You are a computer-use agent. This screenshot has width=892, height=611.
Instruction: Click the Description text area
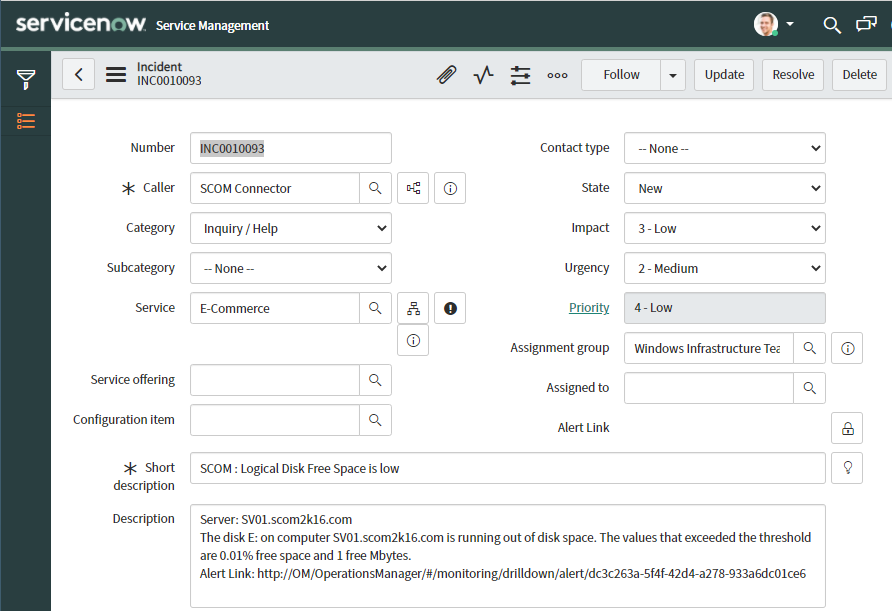point(507,556)
